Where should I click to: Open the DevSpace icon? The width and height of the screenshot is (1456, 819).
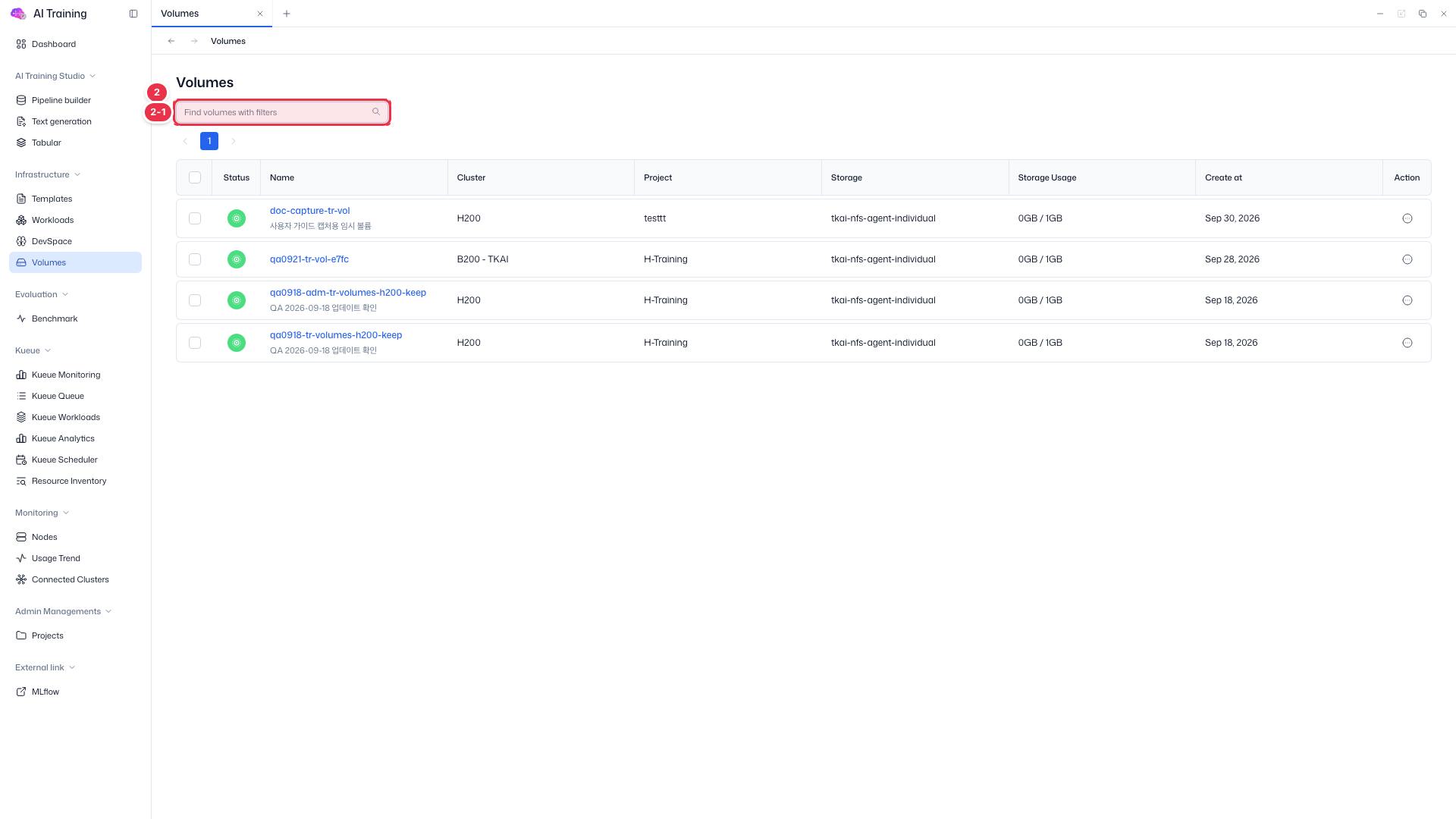click(21, 241)
